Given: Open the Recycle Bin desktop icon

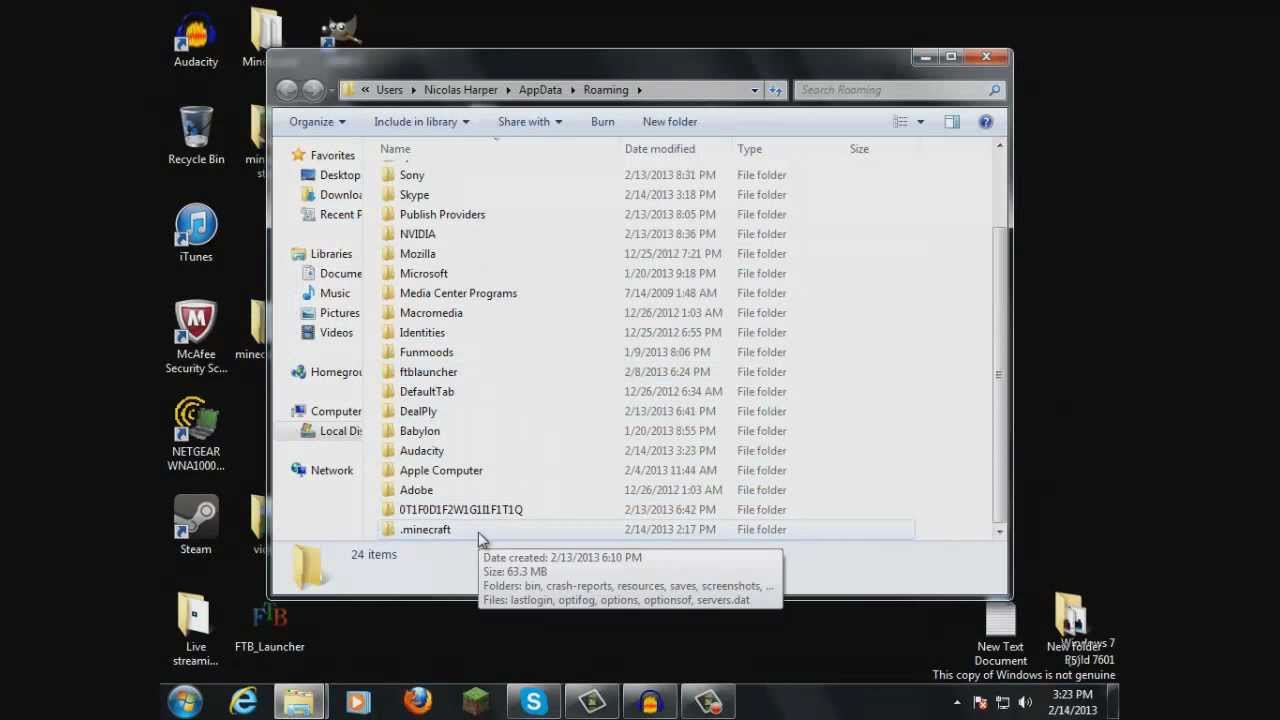Looking at the screenshot, I should (x=196, y=135).
